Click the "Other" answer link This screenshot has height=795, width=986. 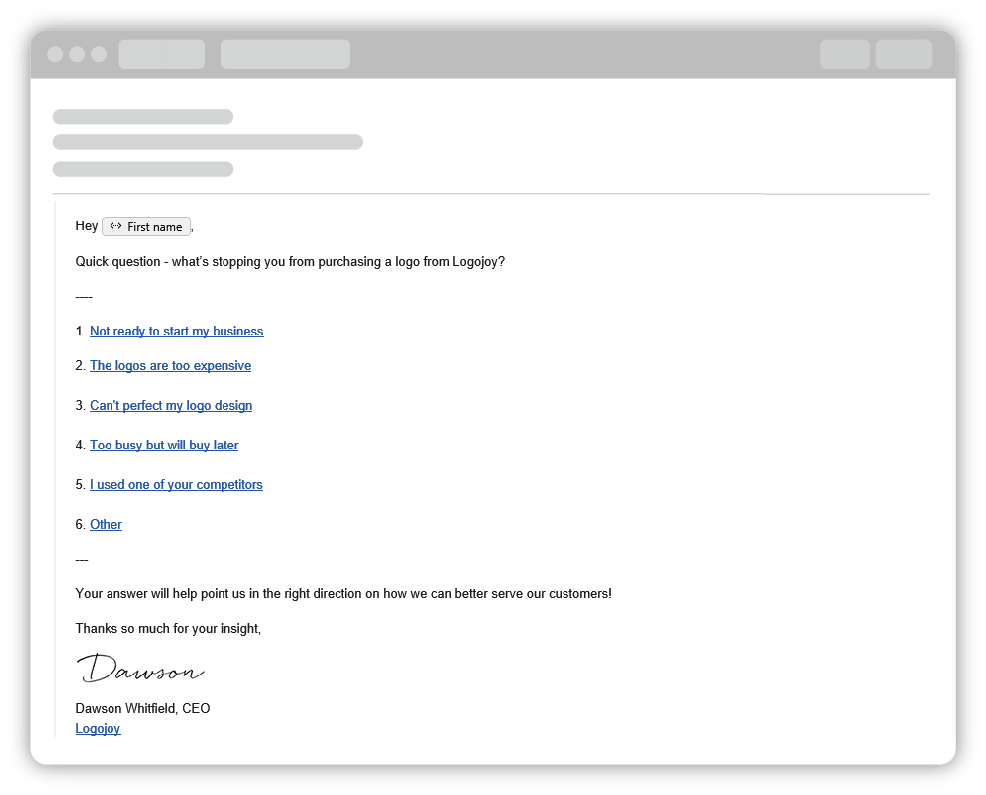pyautogui.click(x=106, y=525)
